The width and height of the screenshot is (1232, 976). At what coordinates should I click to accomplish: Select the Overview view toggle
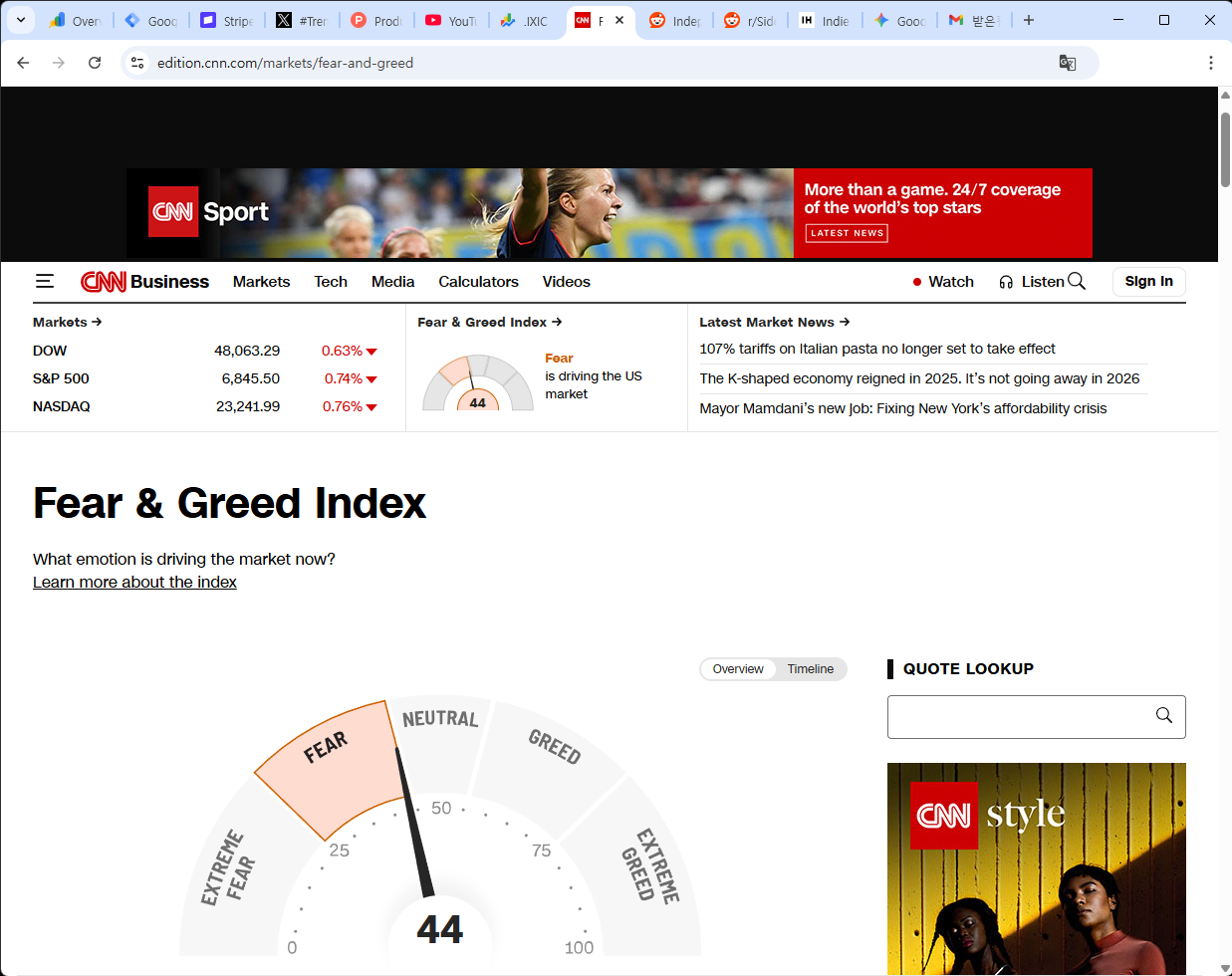[738, 669]
